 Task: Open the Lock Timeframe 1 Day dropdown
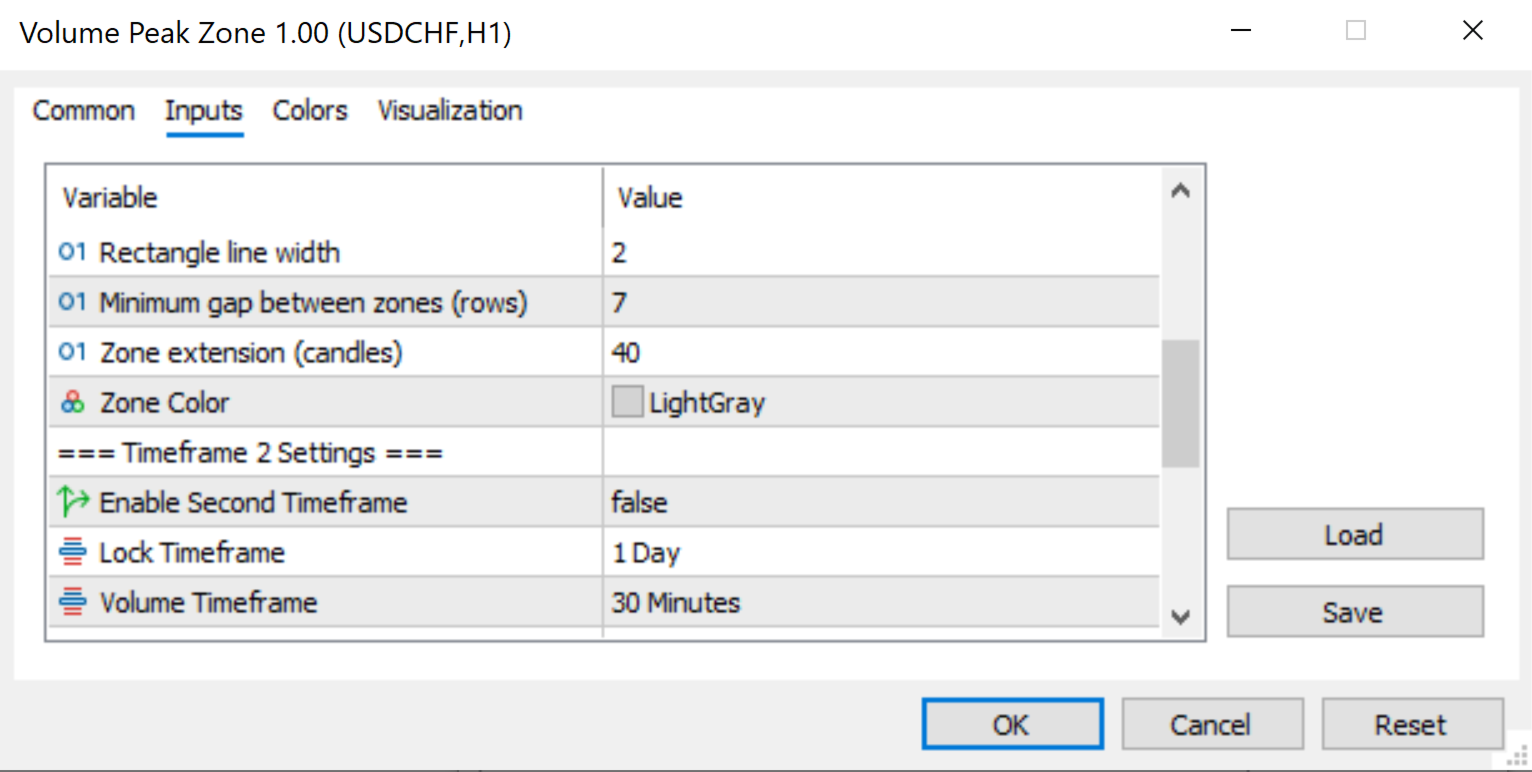coord(880,552)
